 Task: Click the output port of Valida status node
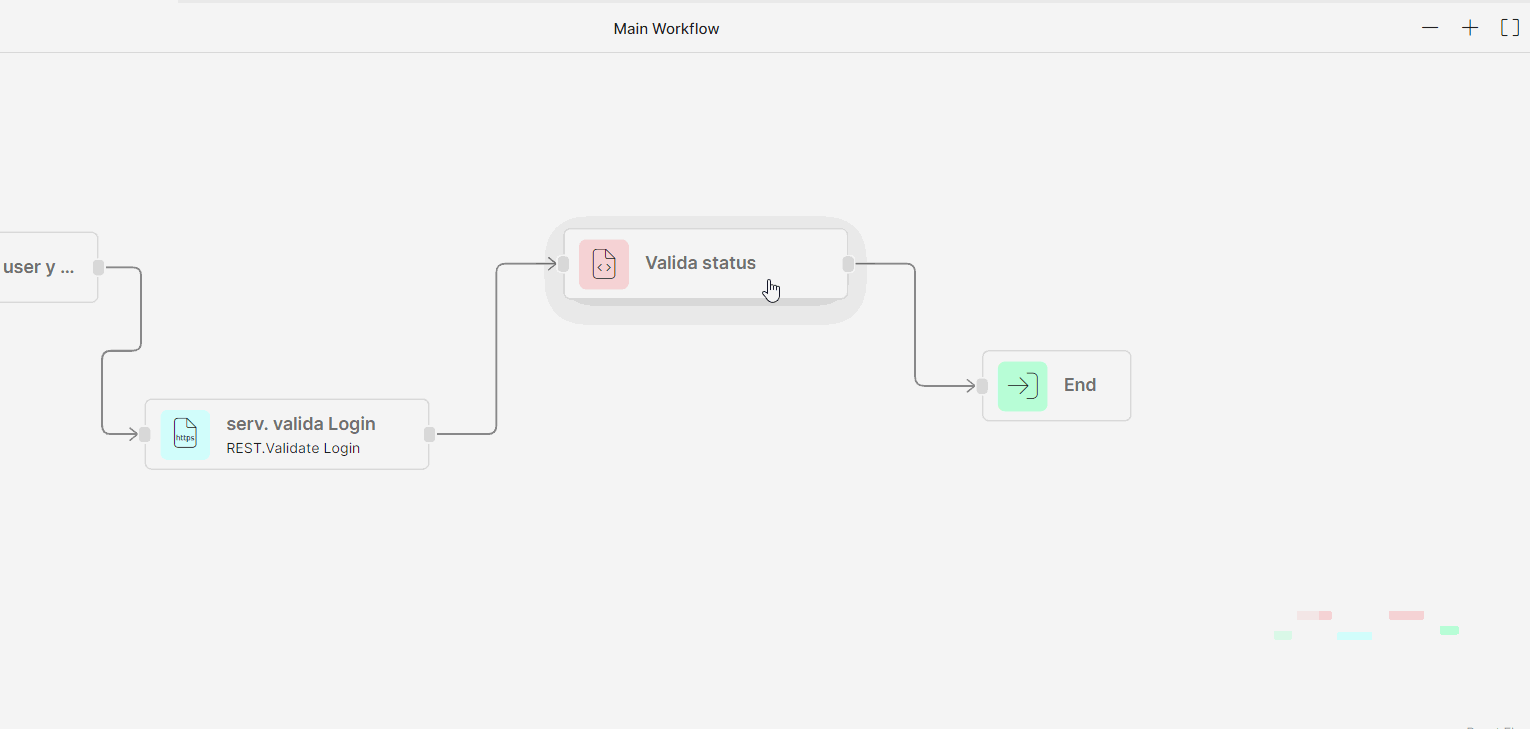(847, 263)
